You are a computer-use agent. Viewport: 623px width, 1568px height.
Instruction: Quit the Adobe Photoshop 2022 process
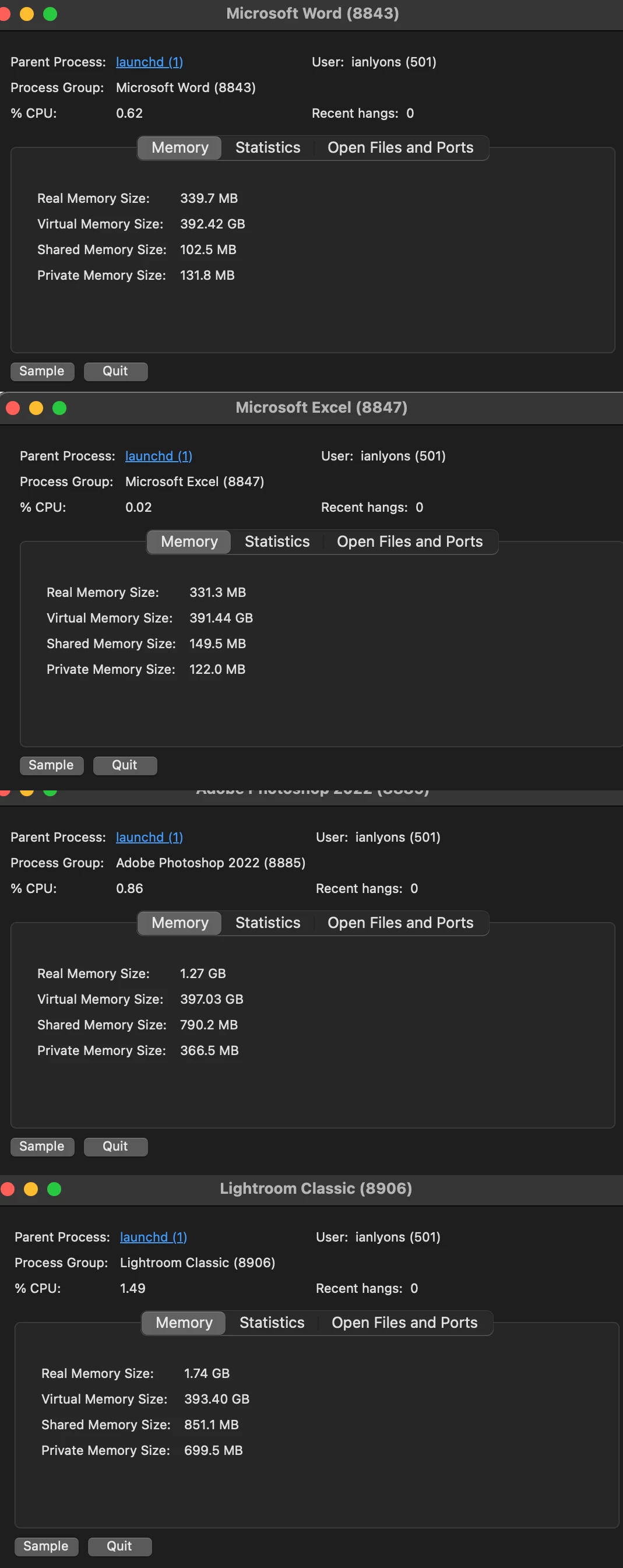[115, 1146]
